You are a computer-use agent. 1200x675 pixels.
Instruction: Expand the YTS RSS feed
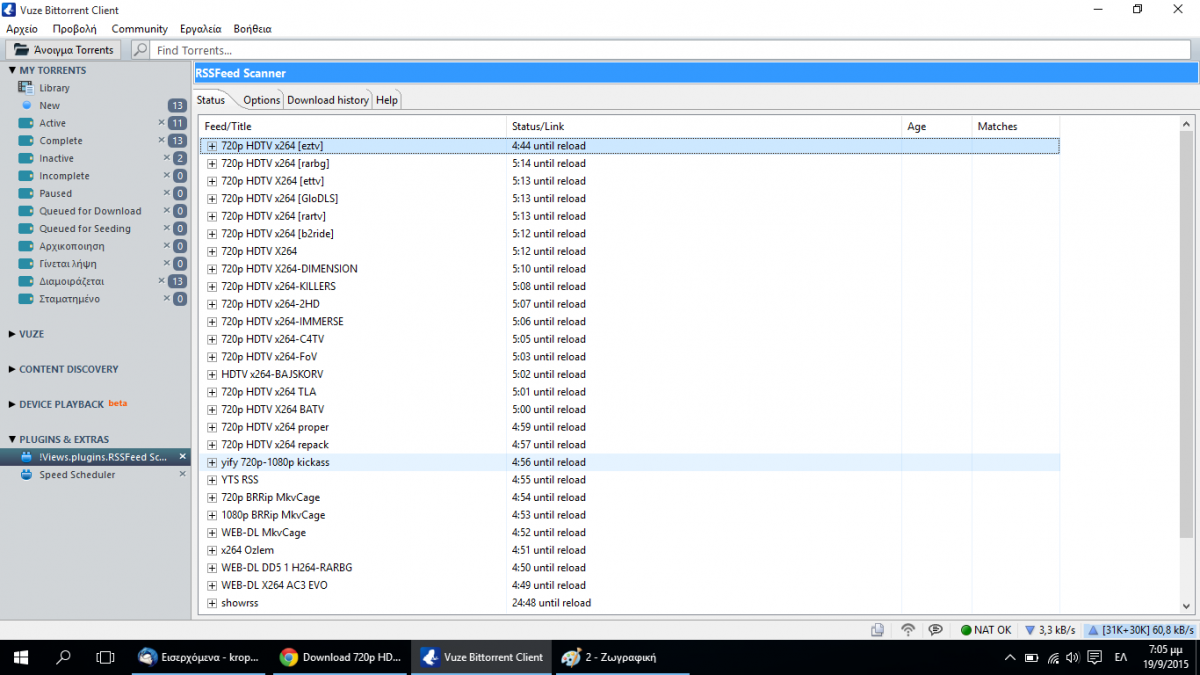coord(212,480)
